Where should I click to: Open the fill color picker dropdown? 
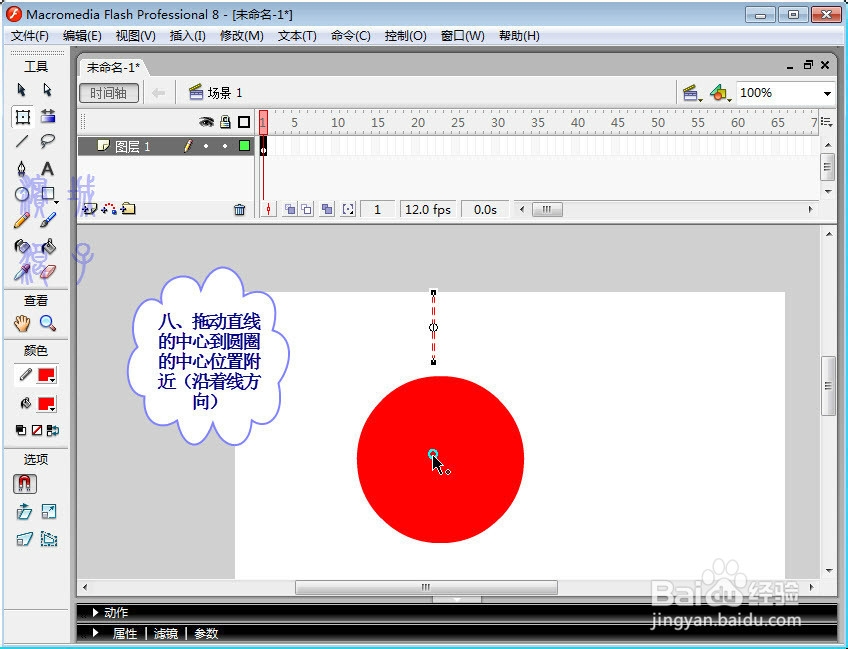pyautogui.click(x=47, y=404)
